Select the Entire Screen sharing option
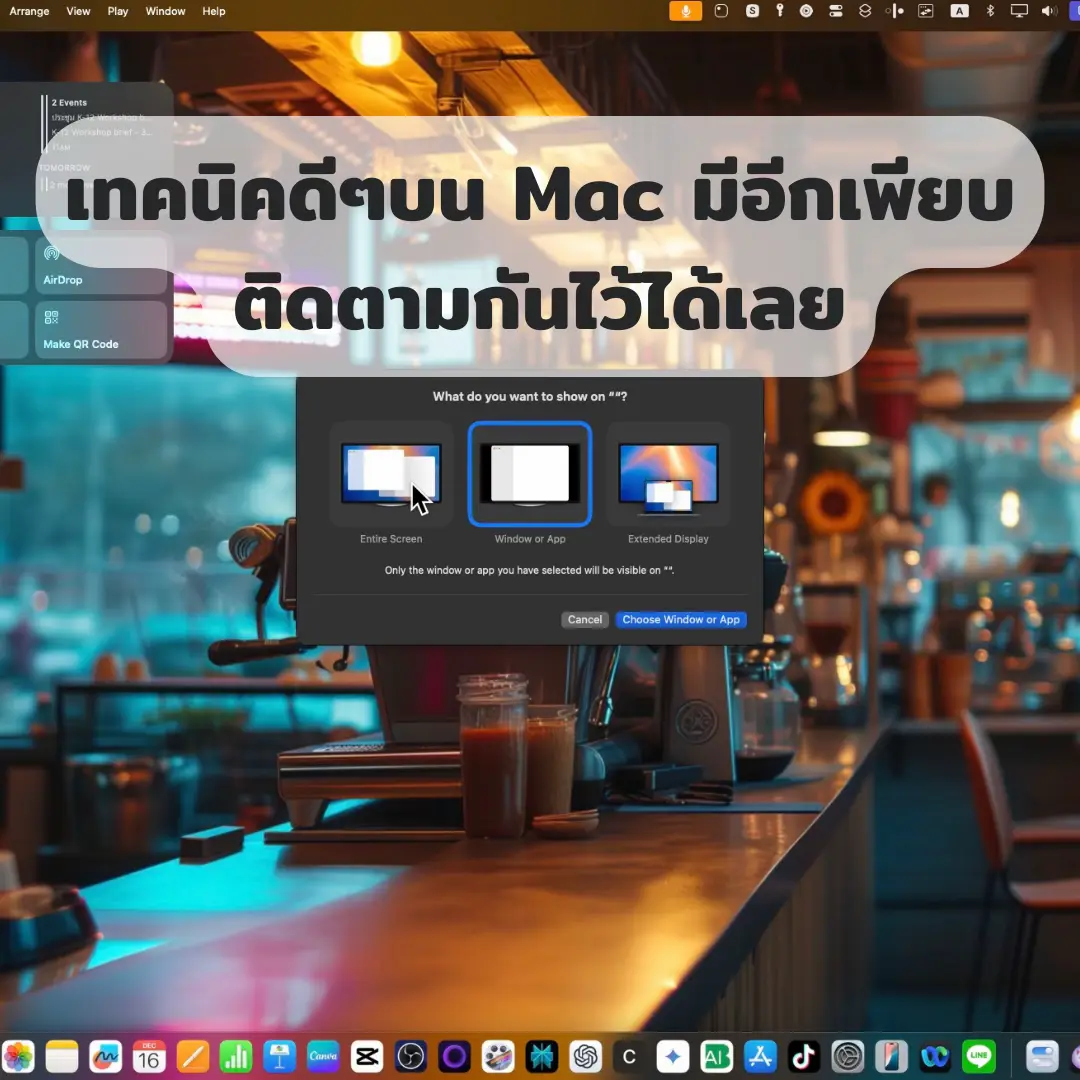Viewport: 1080px width, 1080px height. pyautogui.click(x=391, y=475)
